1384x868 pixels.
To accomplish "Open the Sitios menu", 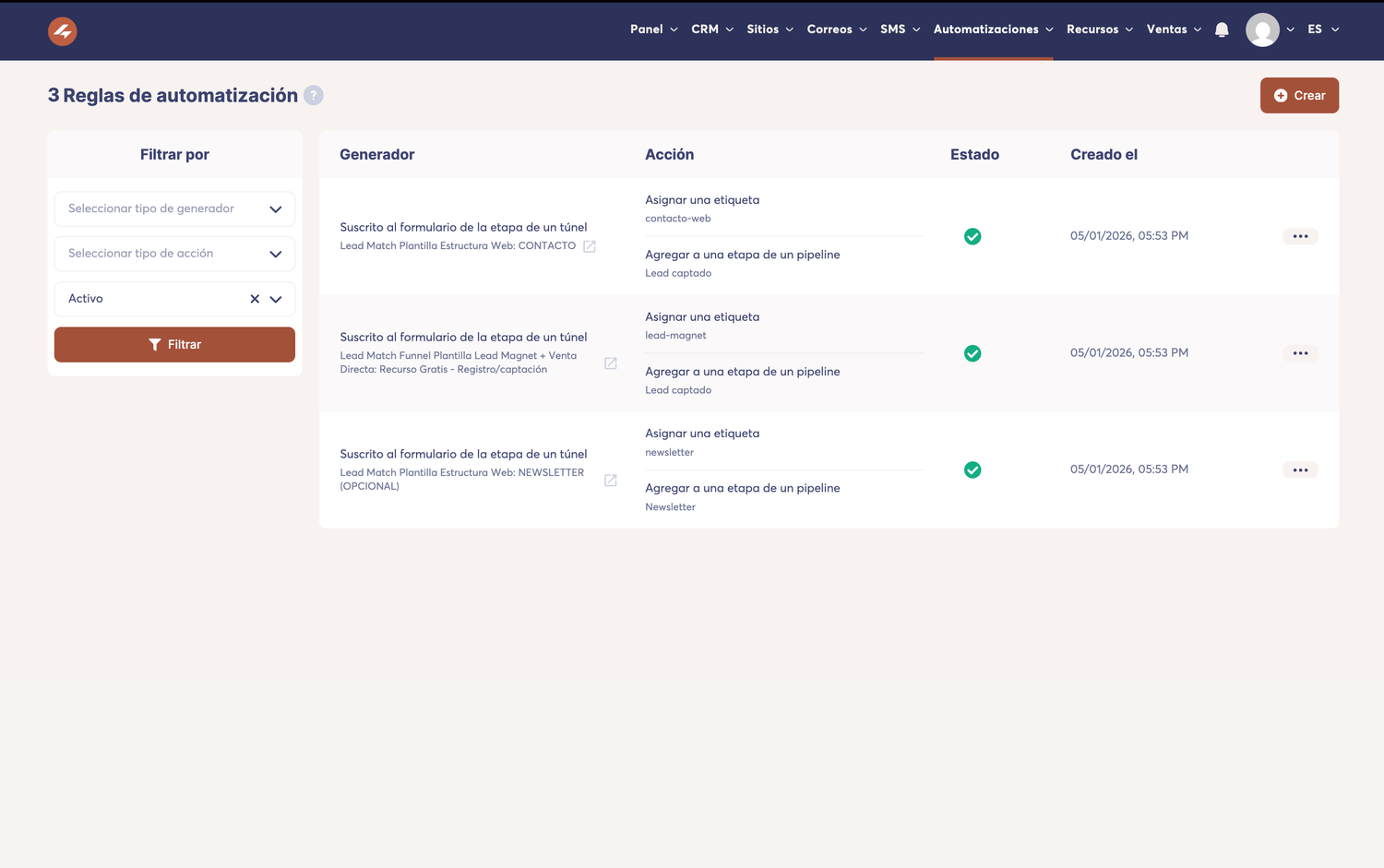I will point(770,30).
